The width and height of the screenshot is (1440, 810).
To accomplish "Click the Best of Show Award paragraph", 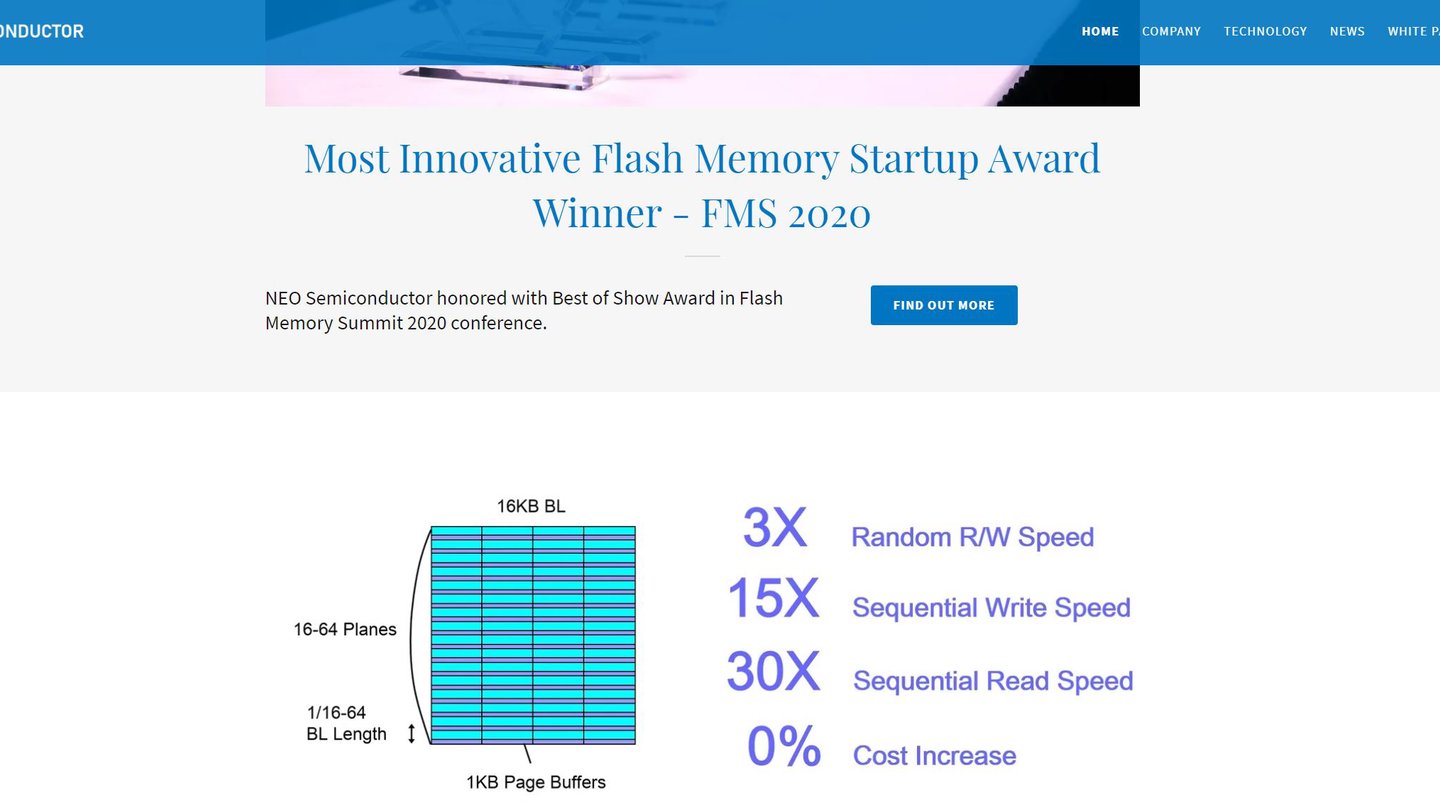I will (524, 310).
